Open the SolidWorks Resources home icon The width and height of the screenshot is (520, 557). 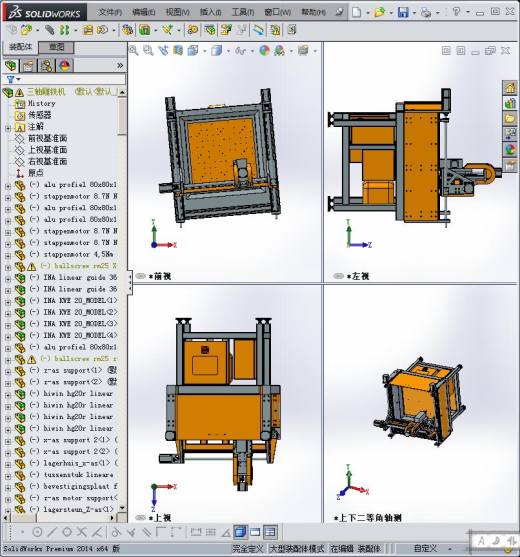pyautogui.click(x=510, y=87)
